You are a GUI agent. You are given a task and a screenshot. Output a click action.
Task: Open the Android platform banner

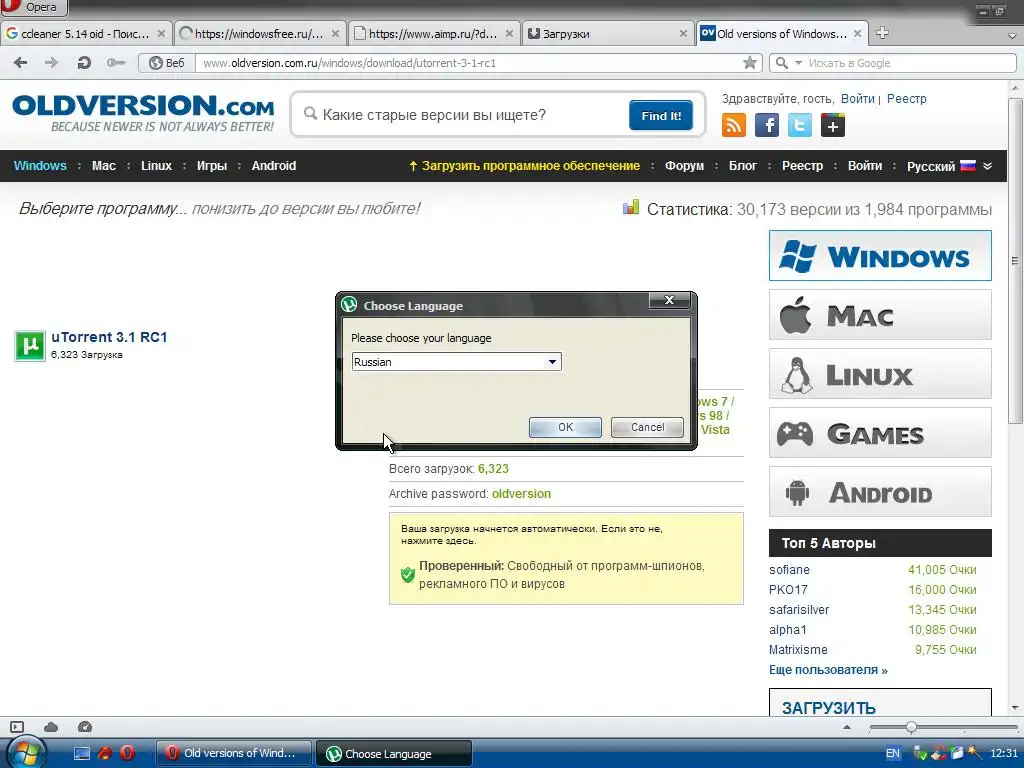point(880,491)
